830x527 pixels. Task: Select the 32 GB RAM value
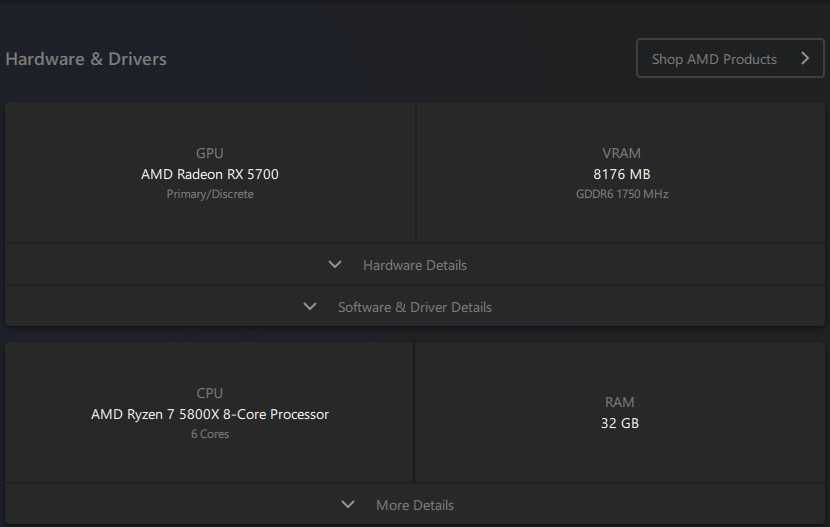pyautogui.click(x=620, y=423)
